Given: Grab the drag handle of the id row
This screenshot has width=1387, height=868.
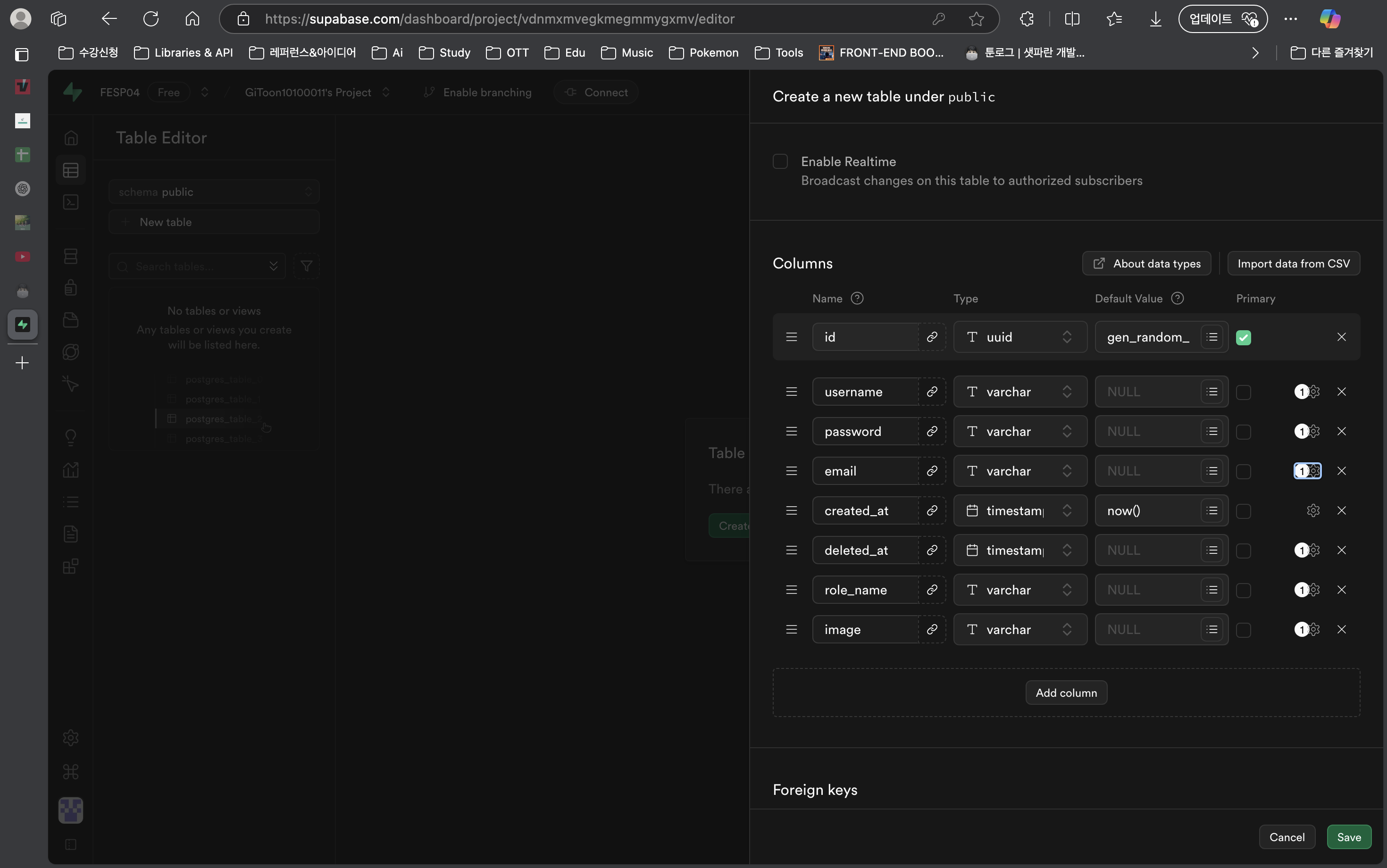Looking at the screenshot, I should point(791,337).
